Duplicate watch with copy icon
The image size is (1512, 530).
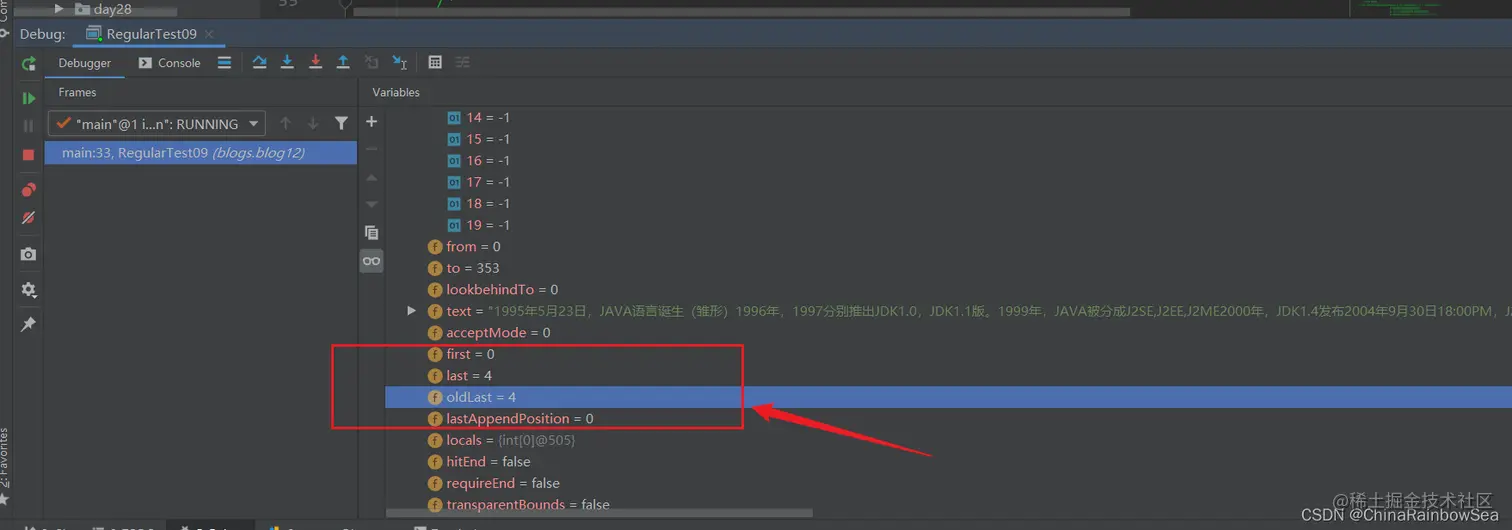(x=371, y=232)
